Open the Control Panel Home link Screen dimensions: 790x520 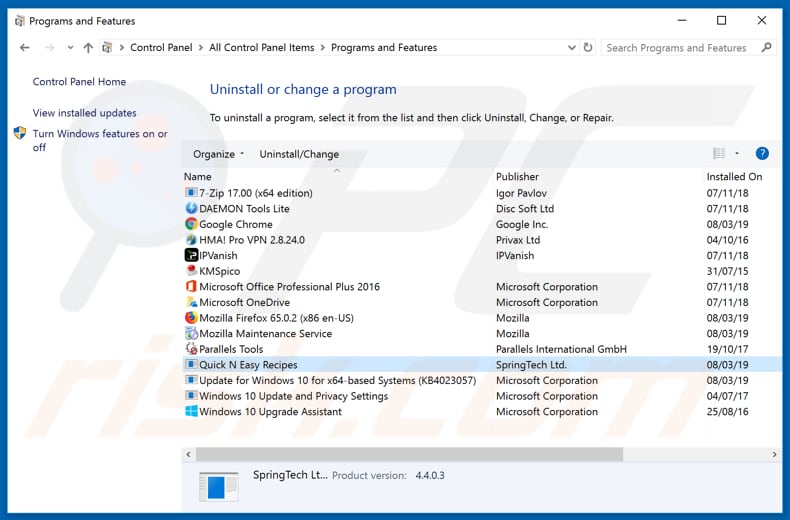79,82
